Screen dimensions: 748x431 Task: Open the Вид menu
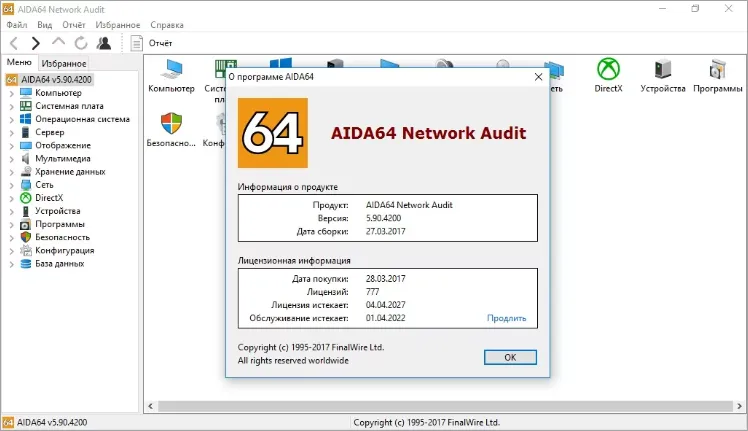(x=45, y=25)
